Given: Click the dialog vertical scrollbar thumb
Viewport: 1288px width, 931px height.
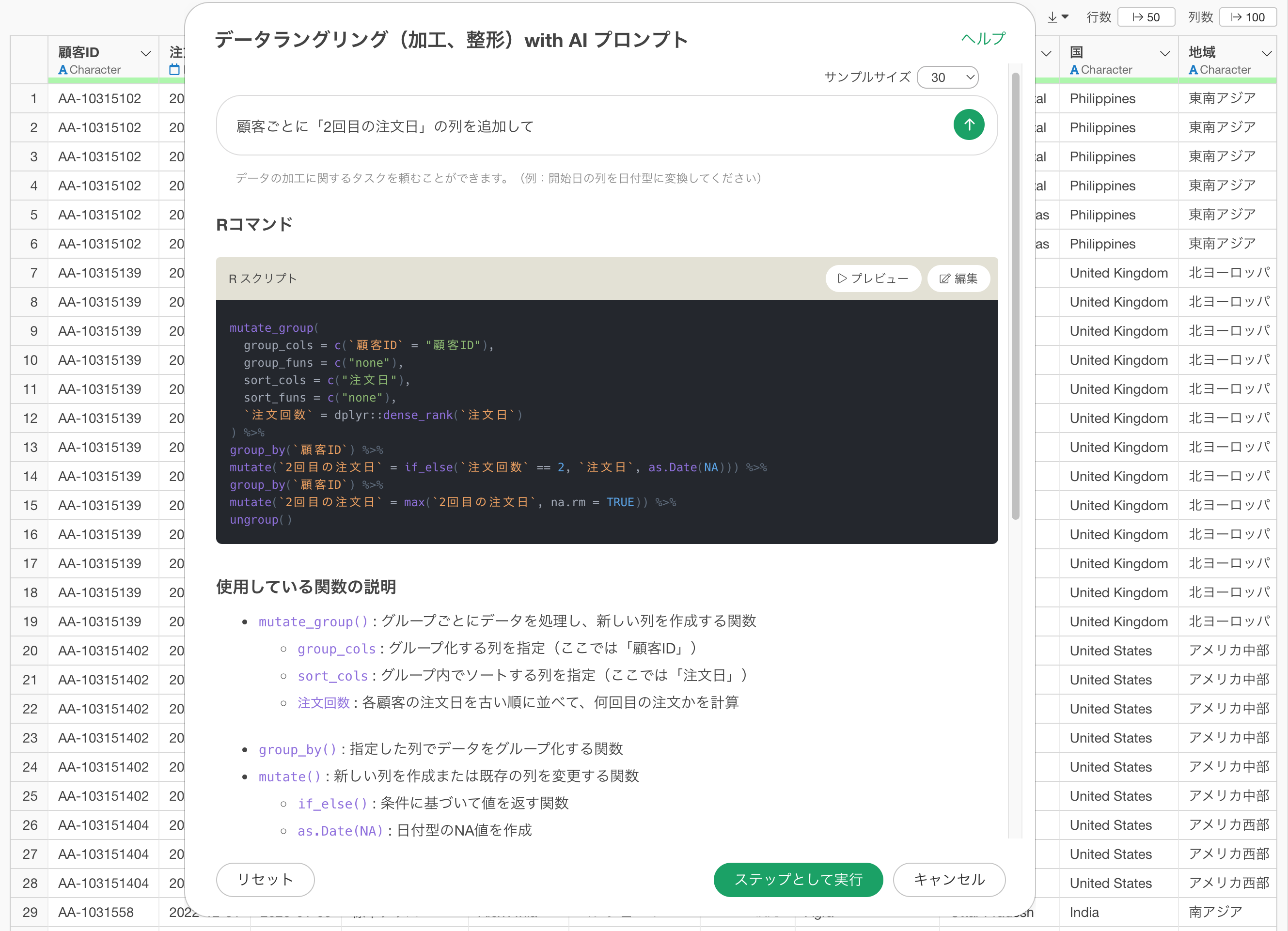Looking at the screenshot, I should coord(1015,295).
